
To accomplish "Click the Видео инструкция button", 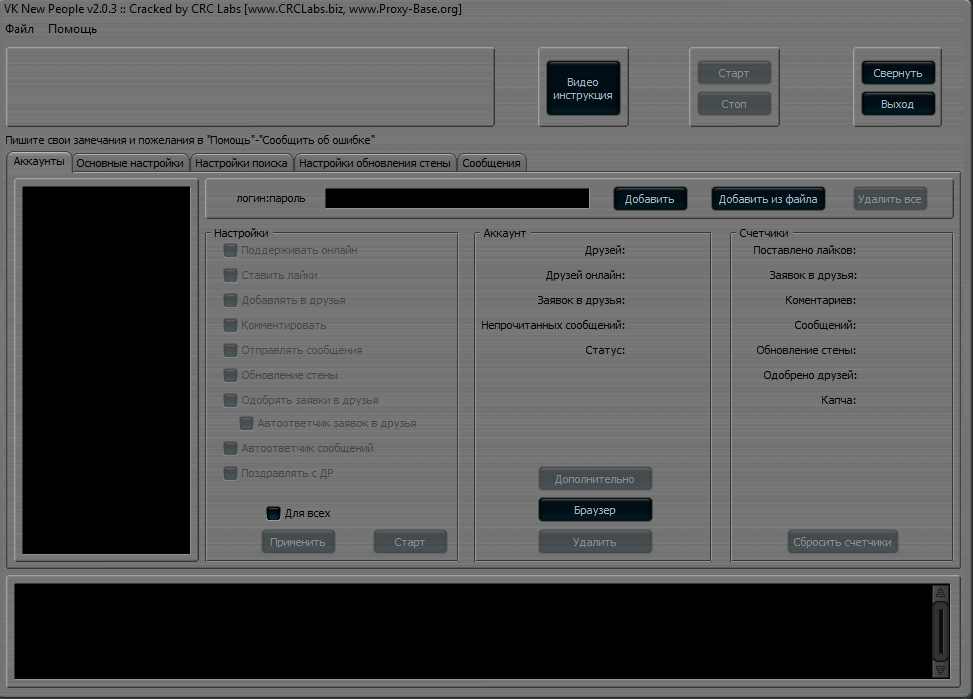I will point(583,88).
